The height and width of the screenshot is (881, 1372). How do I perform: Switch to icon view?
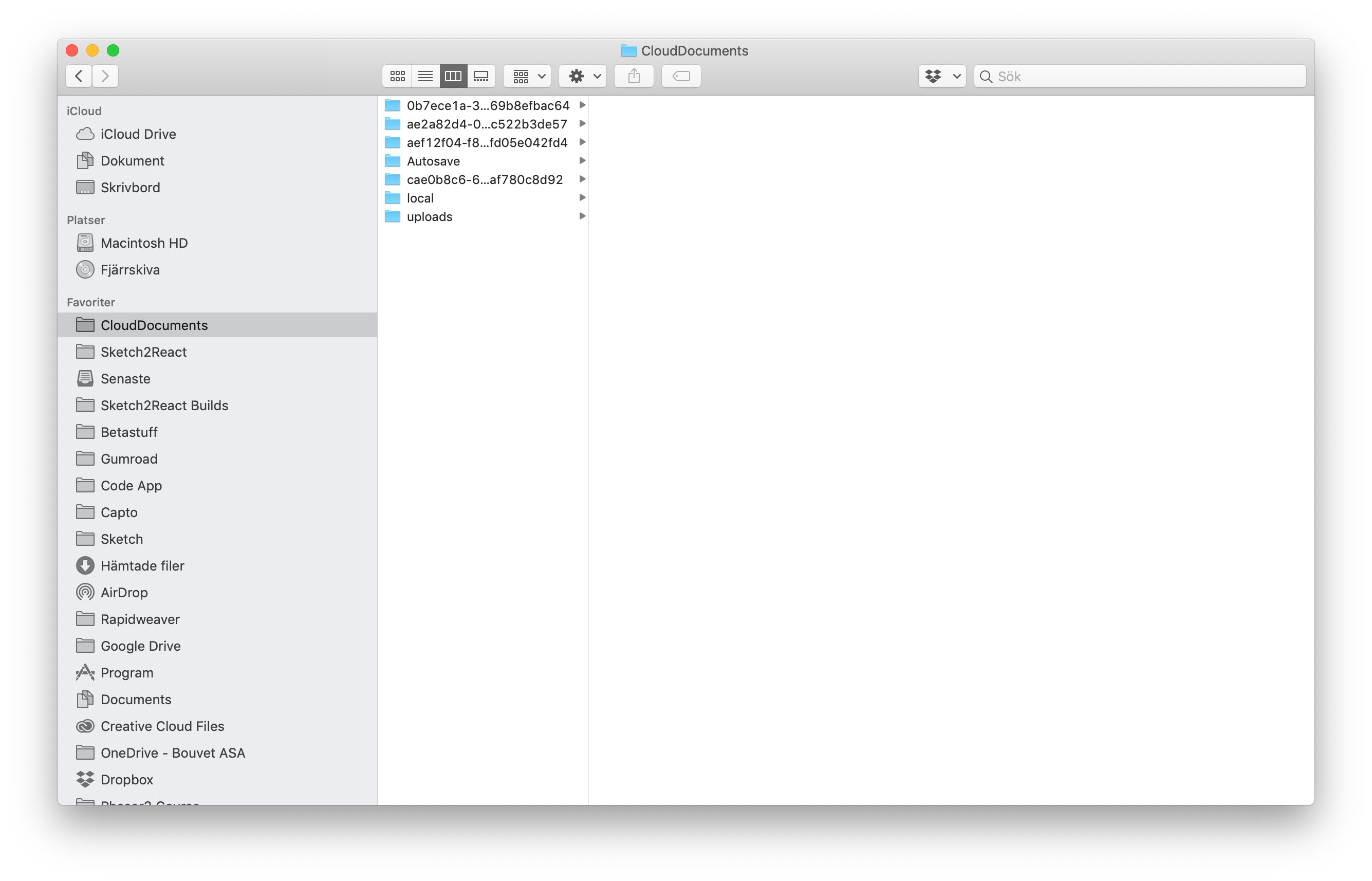(397, 76)
